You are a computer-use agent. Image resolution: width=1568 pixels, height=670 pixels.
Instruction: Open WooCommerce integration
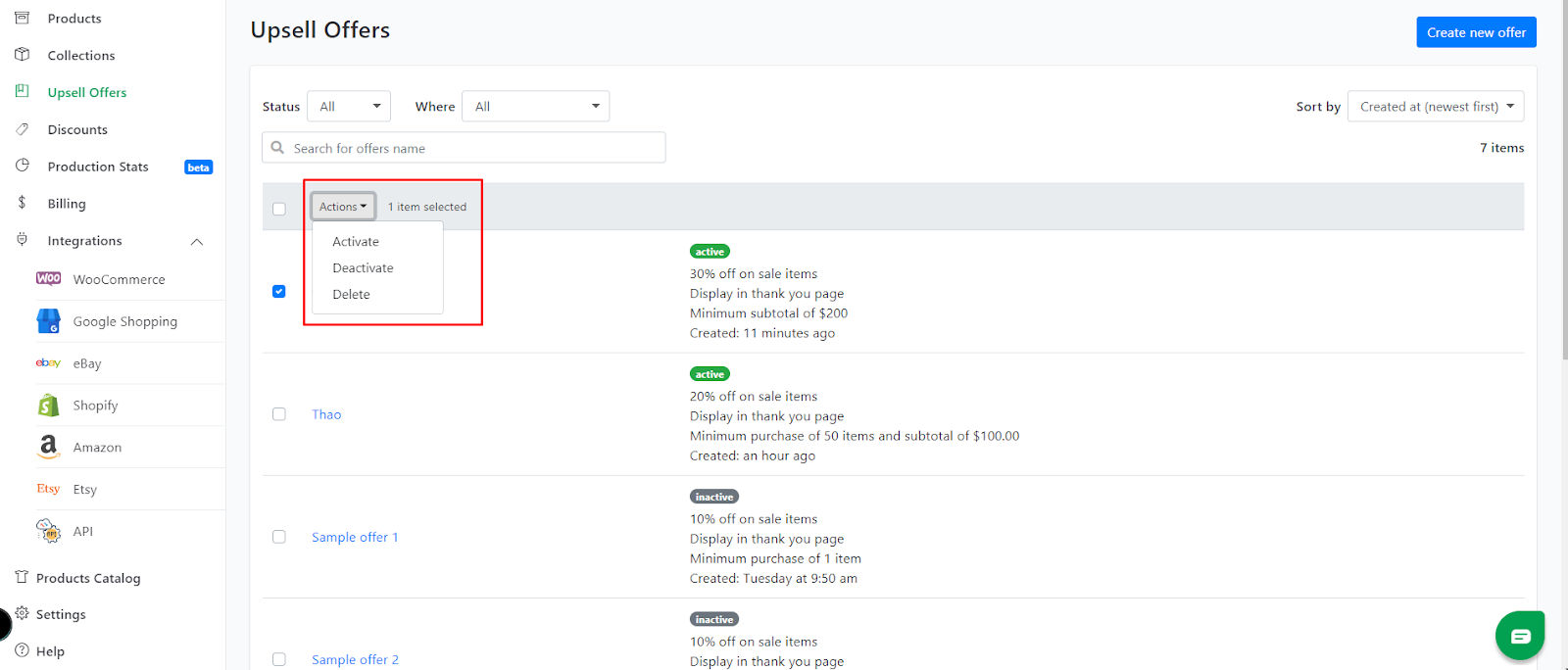pyautogui.click(x=119, y=279)
